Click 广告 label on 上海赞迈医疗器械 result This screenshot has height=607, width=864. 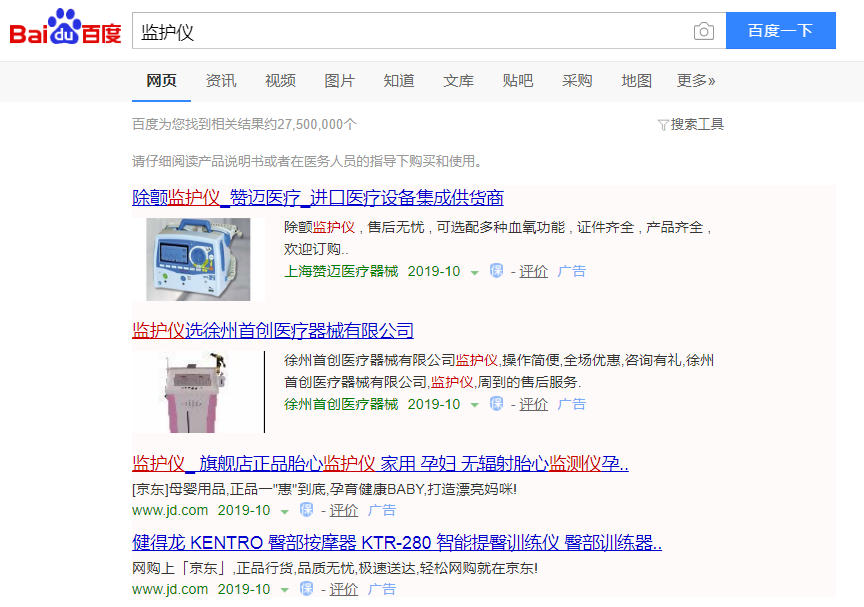pos(571,271)
